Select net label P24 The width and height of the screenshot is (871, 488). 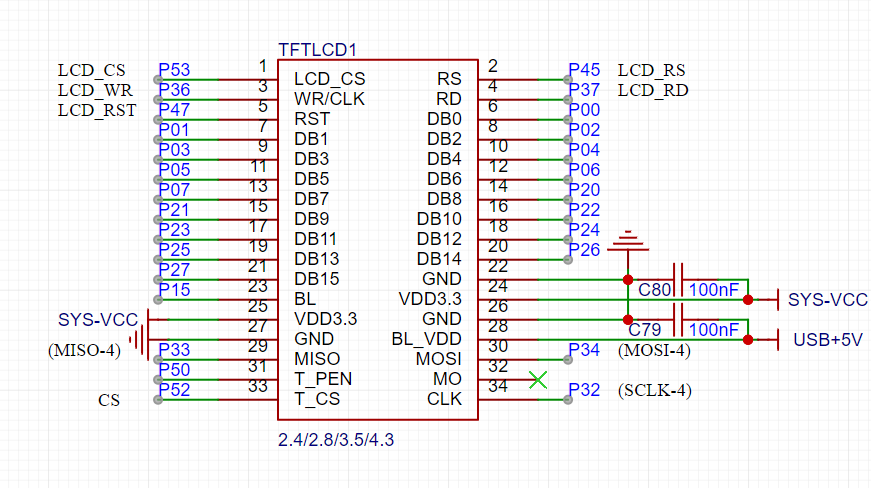(x=584, y=230)
